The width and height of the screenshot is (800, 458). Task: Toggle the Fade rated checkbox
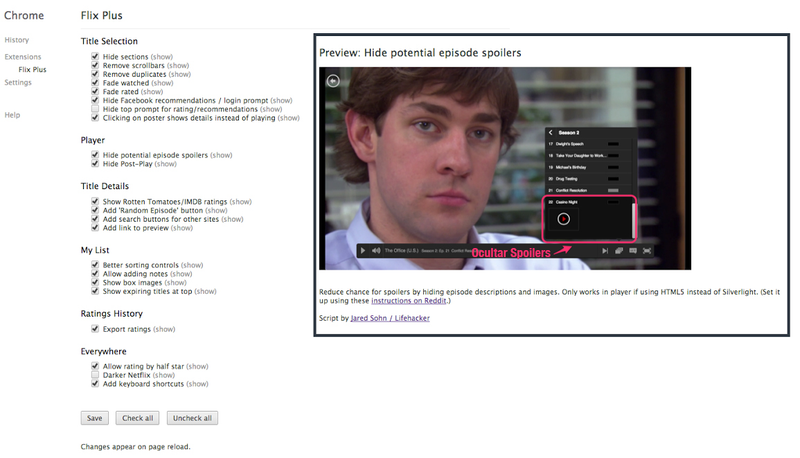(x=95, y=91)
